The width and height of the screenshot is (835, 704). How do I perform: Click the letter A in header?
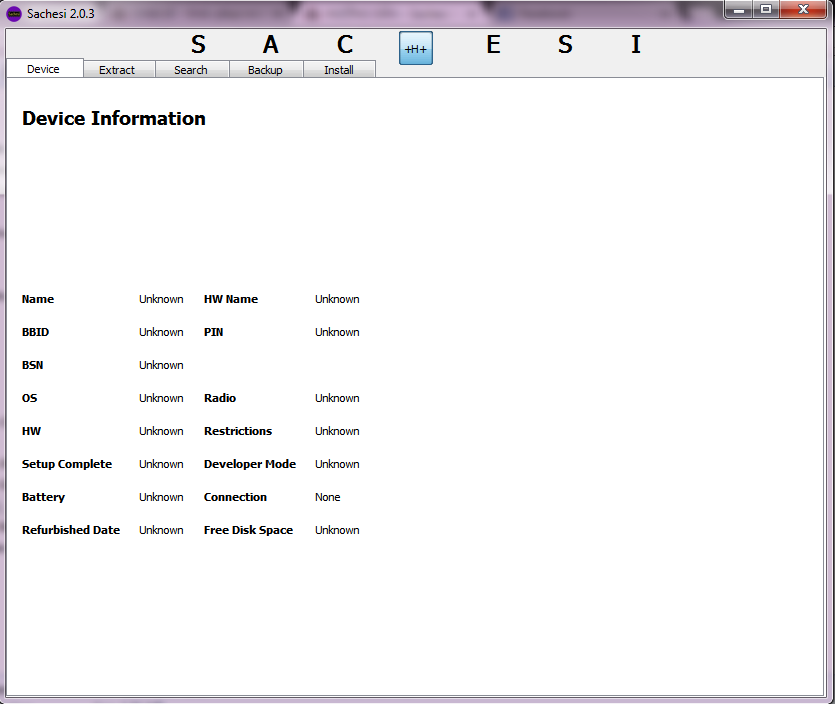(271, 45)
